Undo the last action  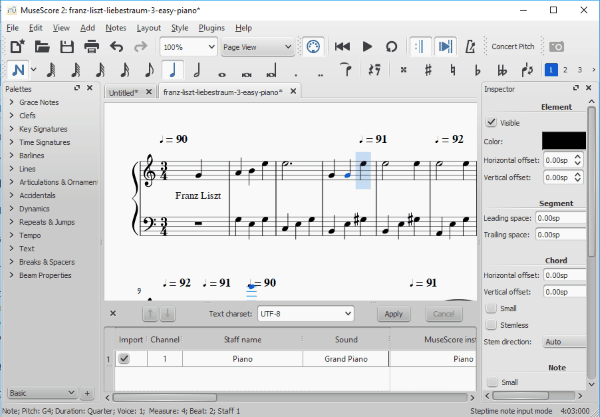(116, 47)
